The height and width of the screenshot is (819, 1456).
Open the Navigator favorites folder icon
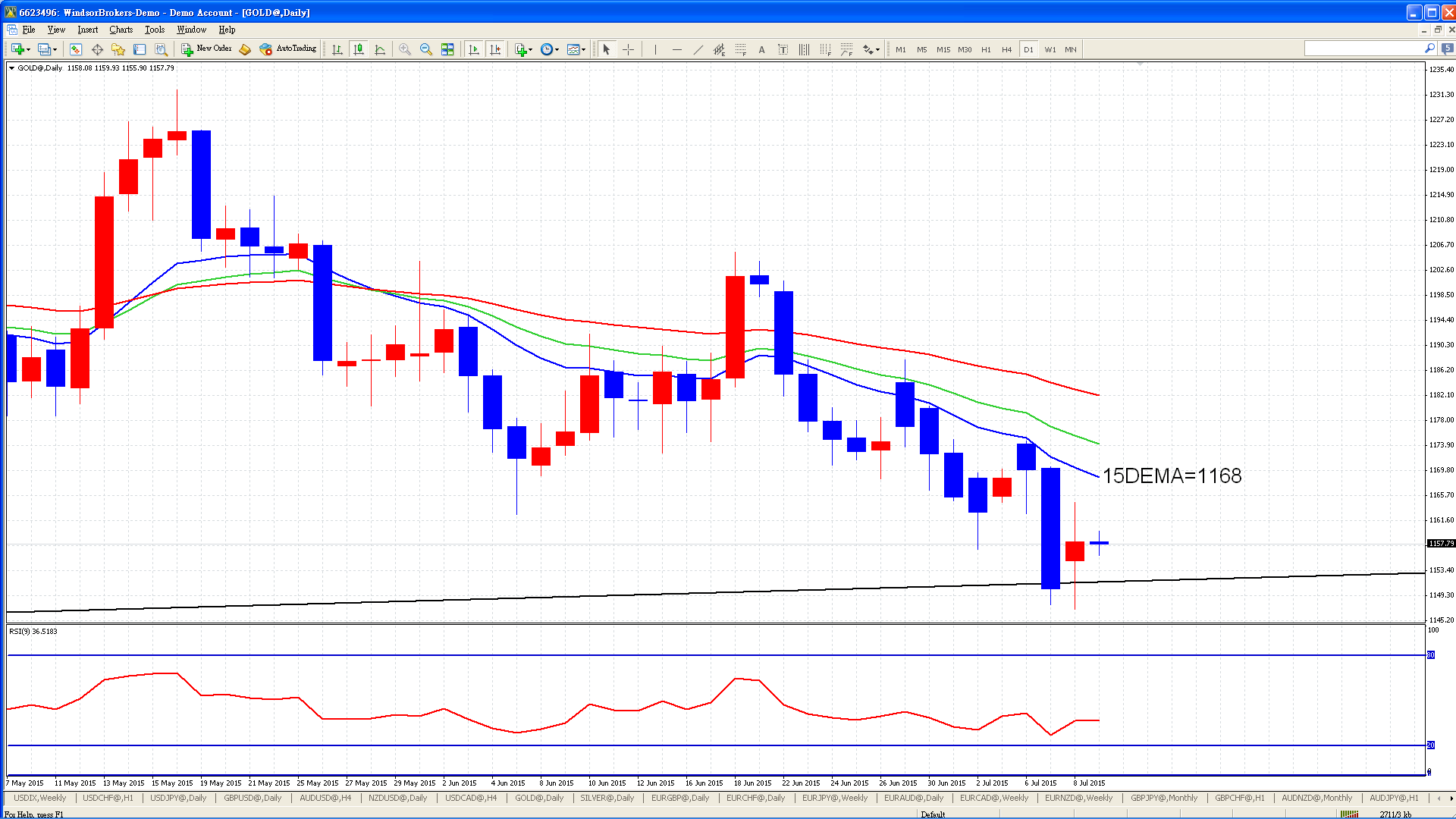coord(118,49)
